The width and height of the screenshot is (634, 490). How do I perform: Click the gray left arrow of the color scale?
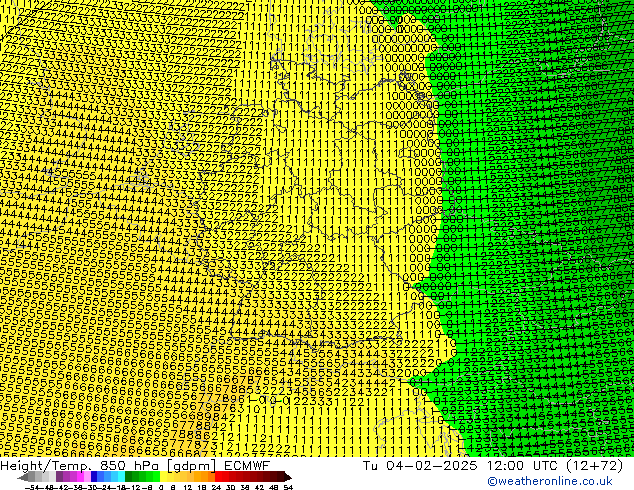[x=22, y=477]
